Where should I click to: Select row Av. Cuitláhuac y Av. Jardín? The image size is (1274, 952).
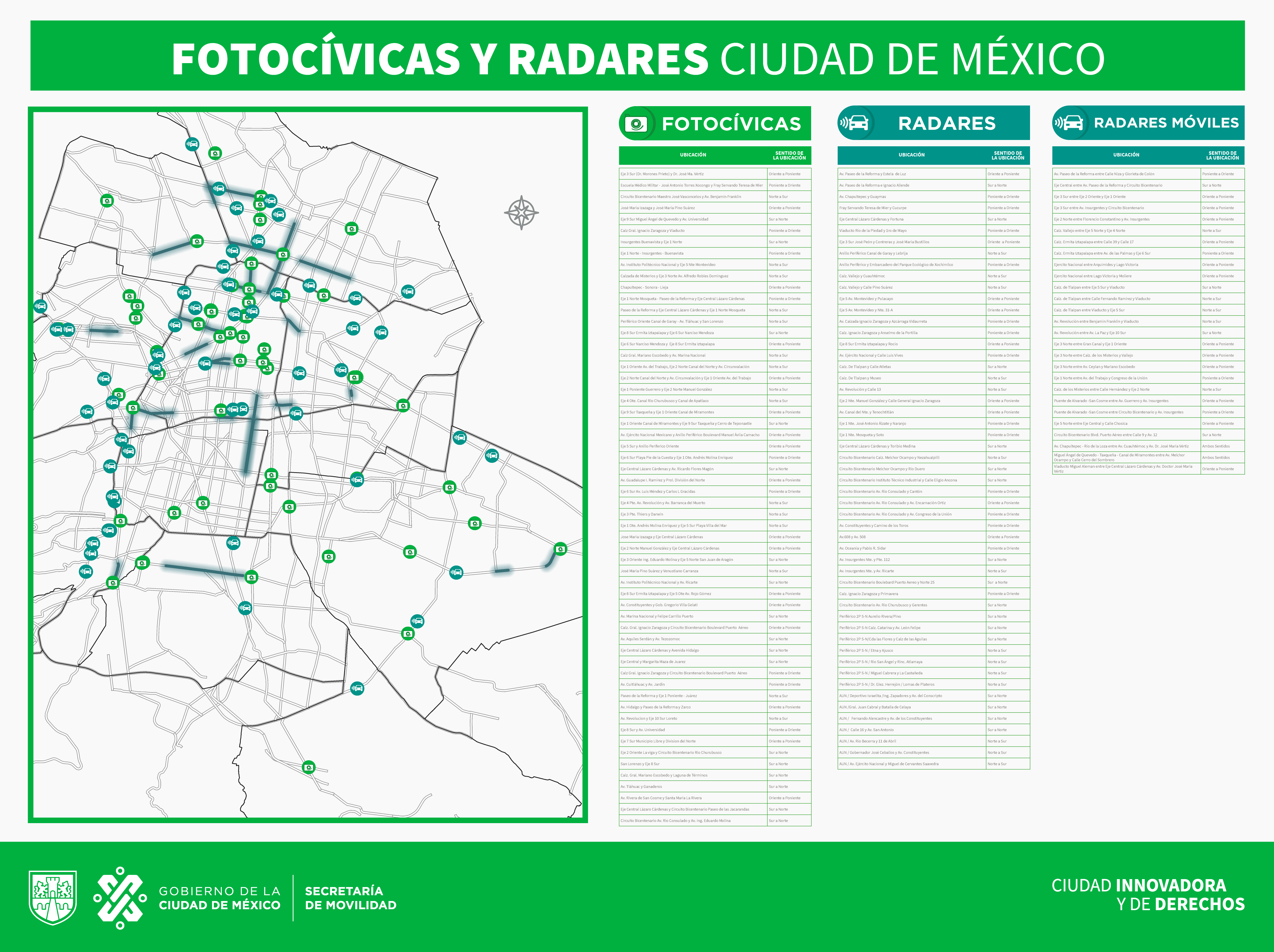click(x=715, y=684)
